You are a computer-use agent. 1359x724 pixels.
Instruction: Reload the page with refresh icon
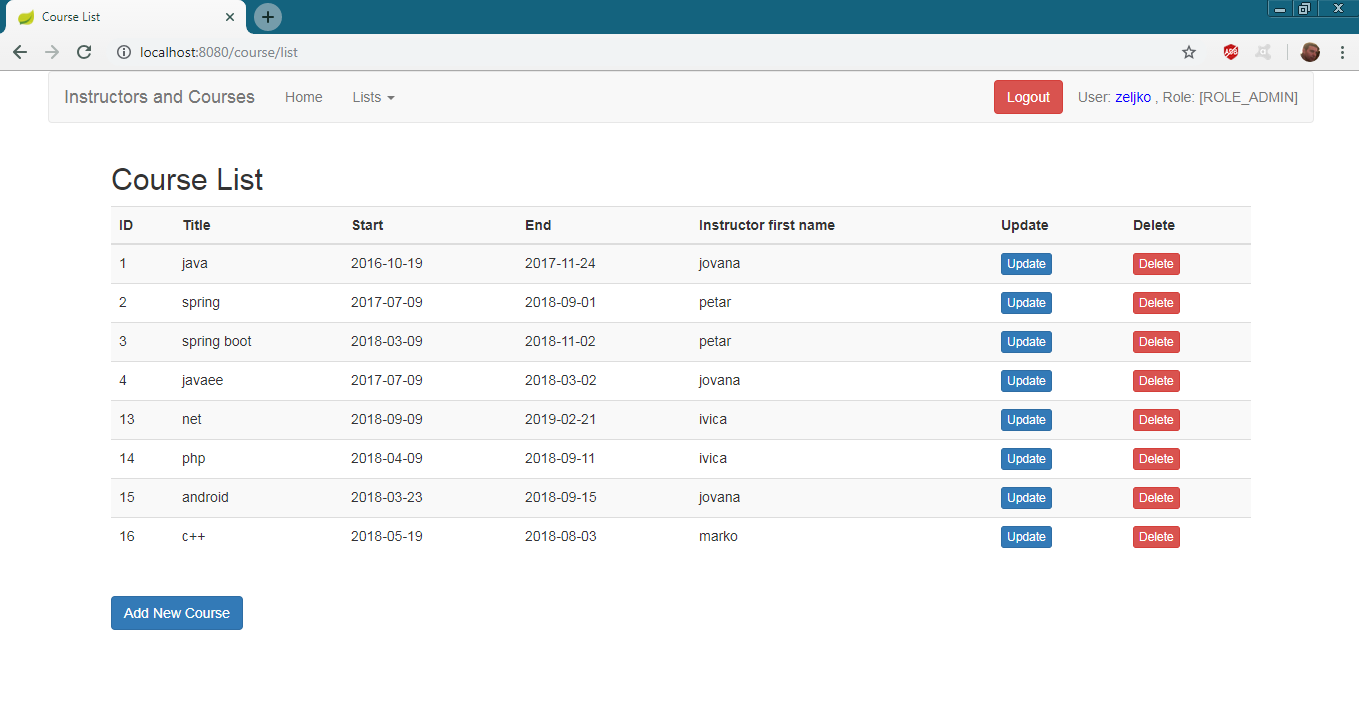(84, 52)
